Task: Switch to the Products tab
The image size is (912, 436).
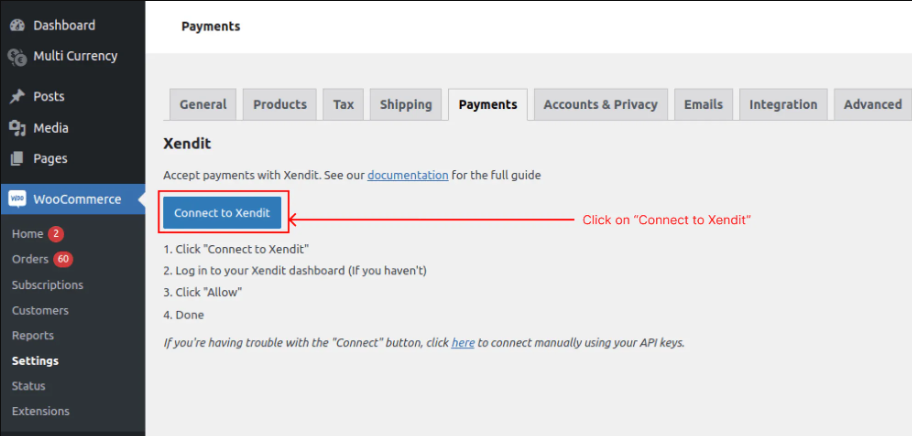Action: coord(280,105)
